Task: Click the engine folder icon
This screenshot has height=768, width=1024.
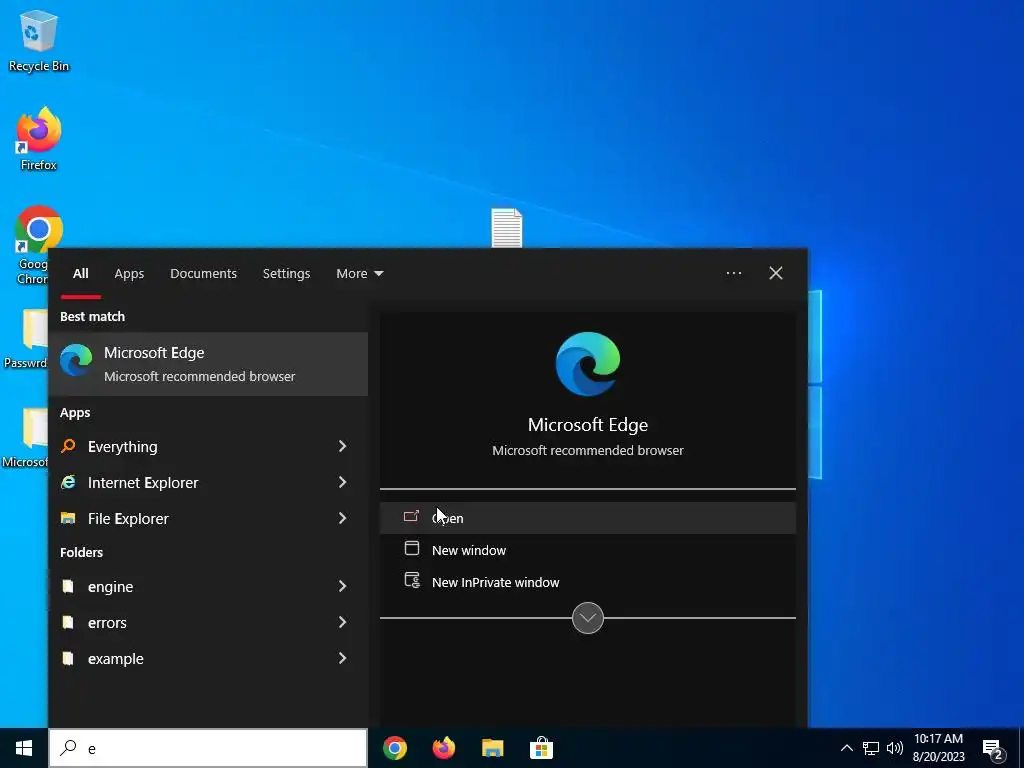Action: click(68, 586)
